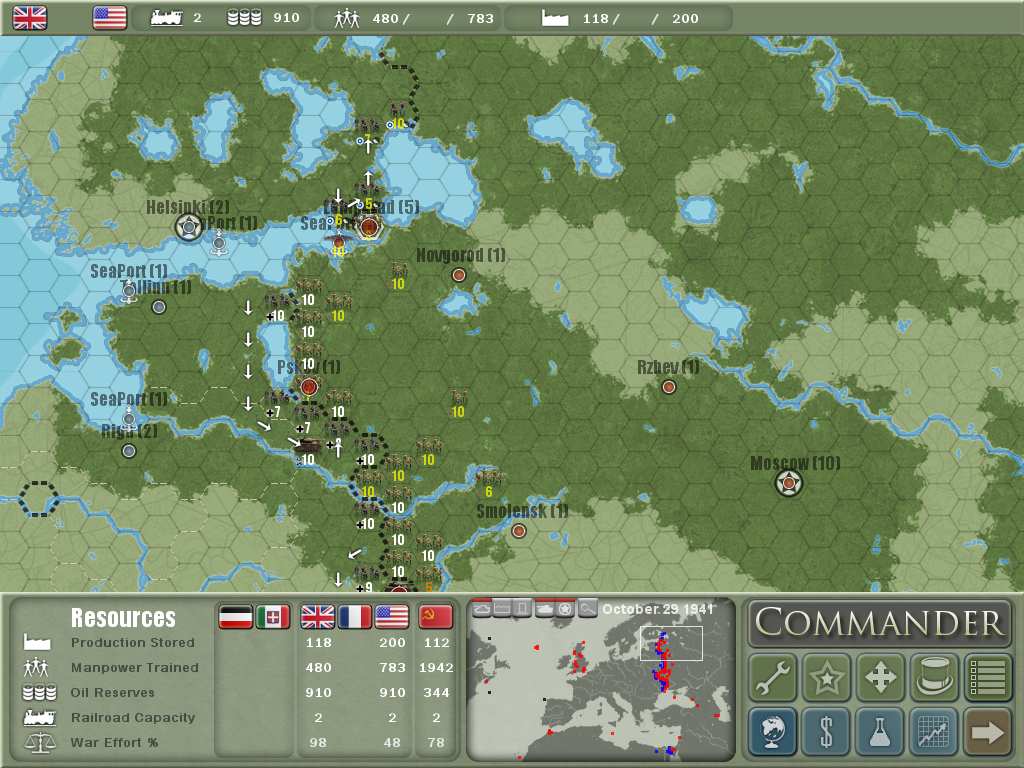Select the infantry unit near Smolensk with strength 6

(488, 479)
